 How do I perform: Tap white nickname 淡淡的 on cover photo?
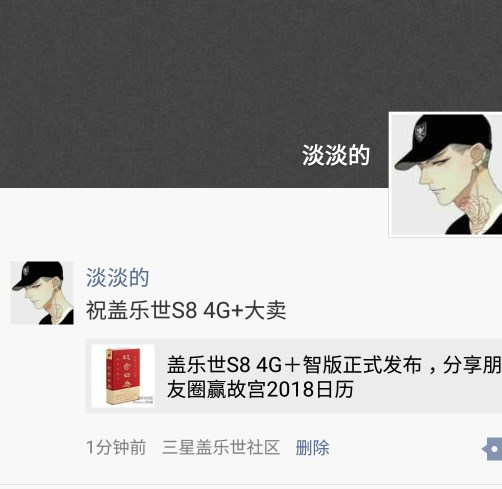point(336,155)
